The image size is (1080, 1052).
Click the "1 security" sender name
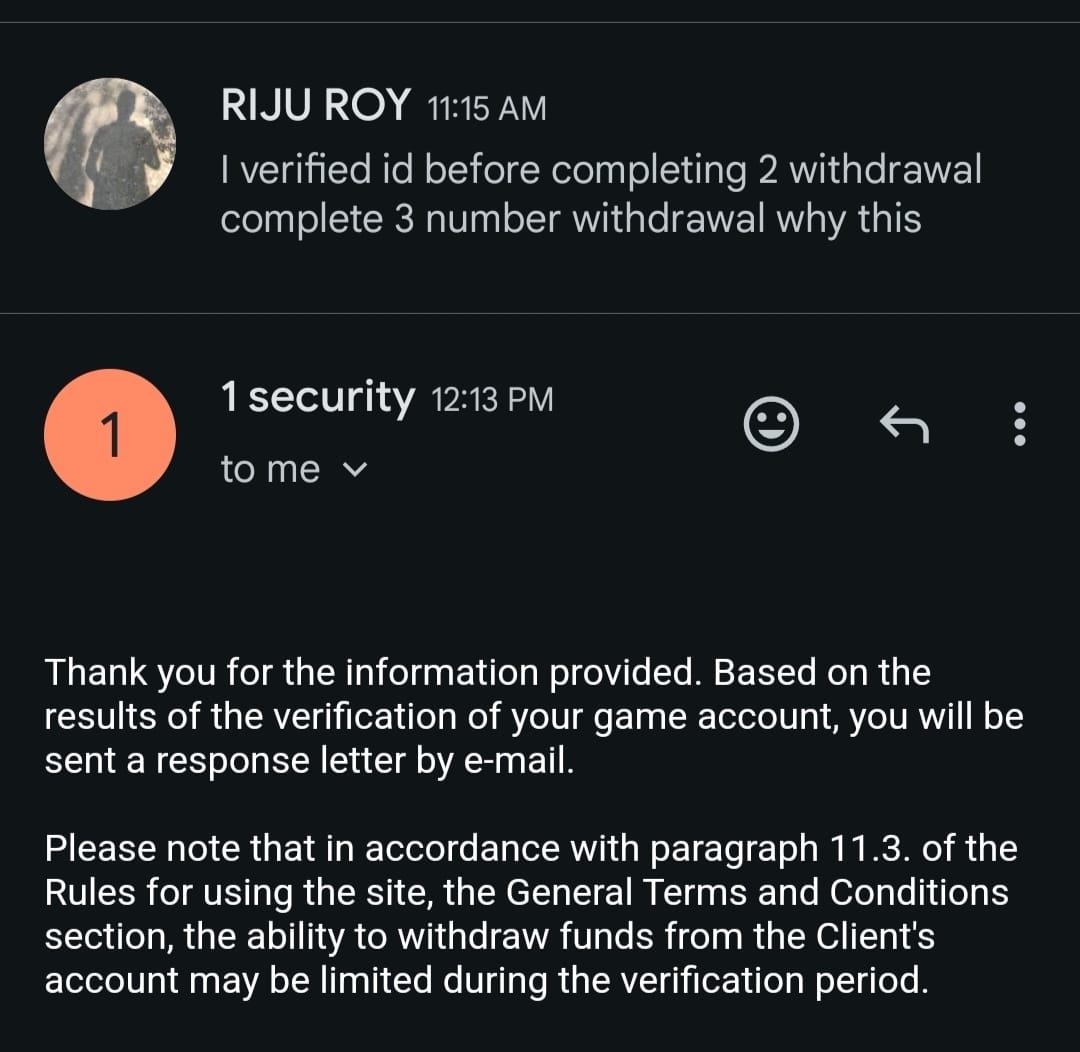[317, 398]
